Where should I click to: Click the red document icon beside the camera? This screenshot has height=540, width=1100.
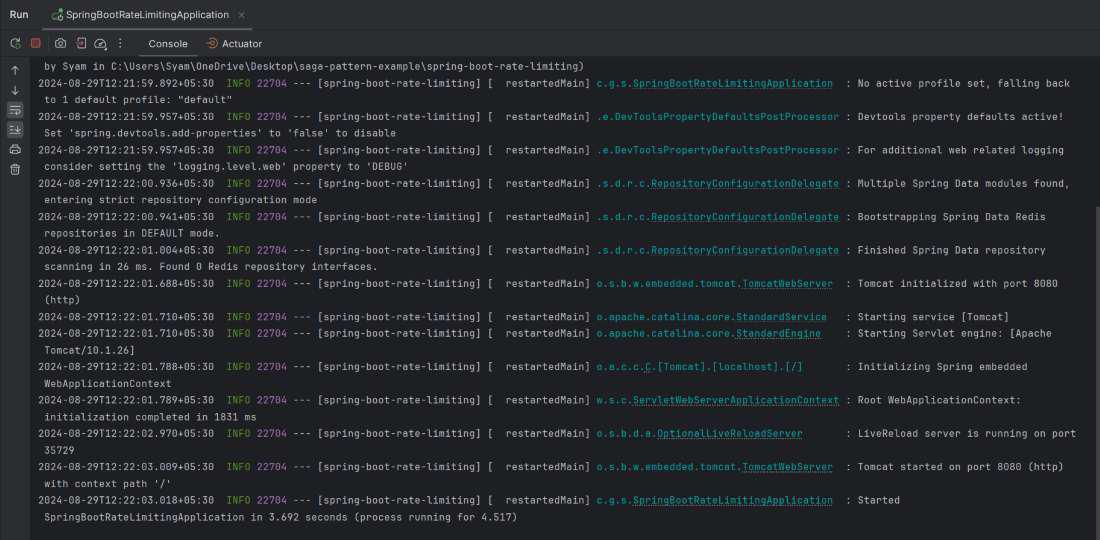pos(81,43)
